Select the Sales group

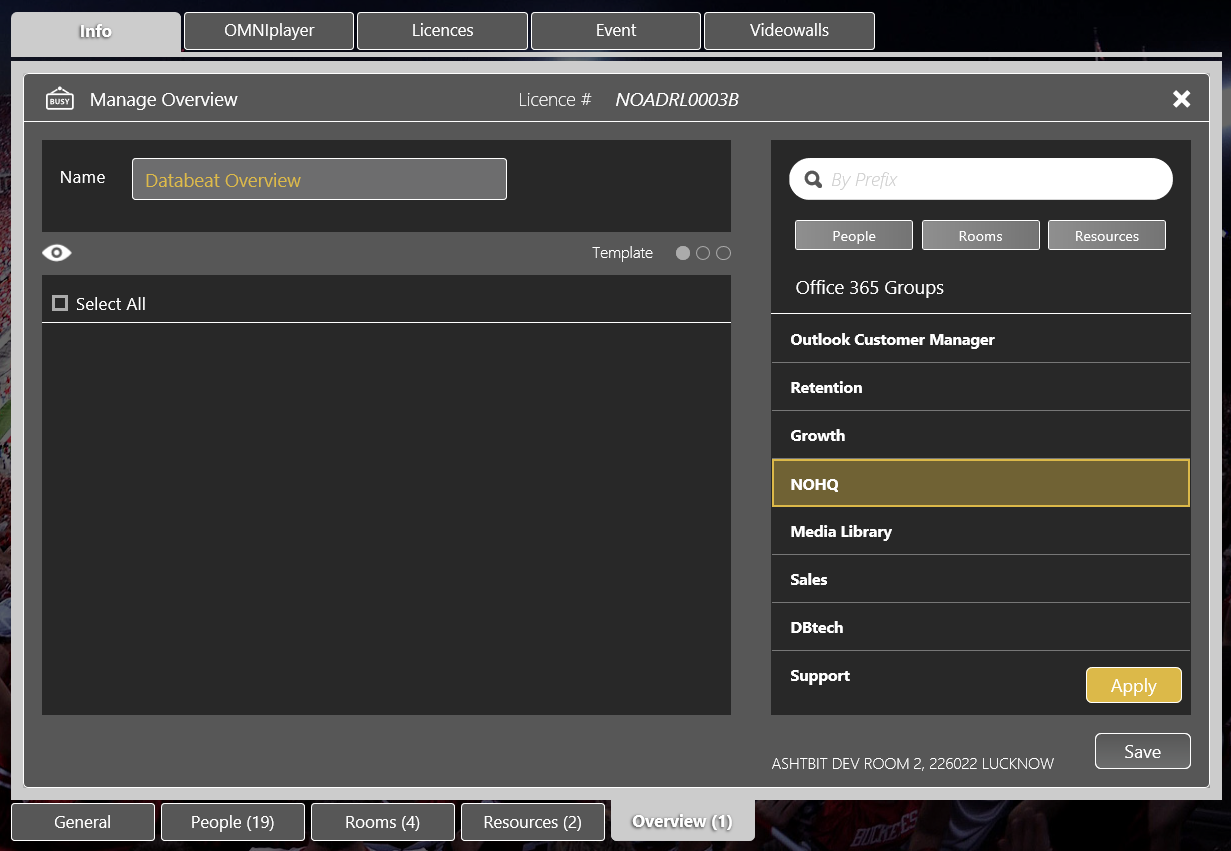[x=981, y=579]
